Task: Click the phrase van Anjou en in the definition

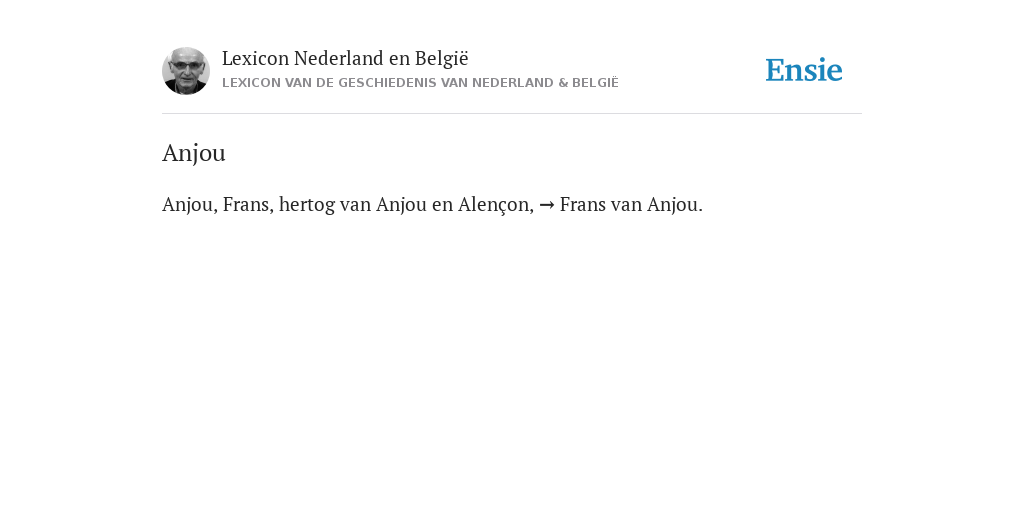Action: coord(396,205)
